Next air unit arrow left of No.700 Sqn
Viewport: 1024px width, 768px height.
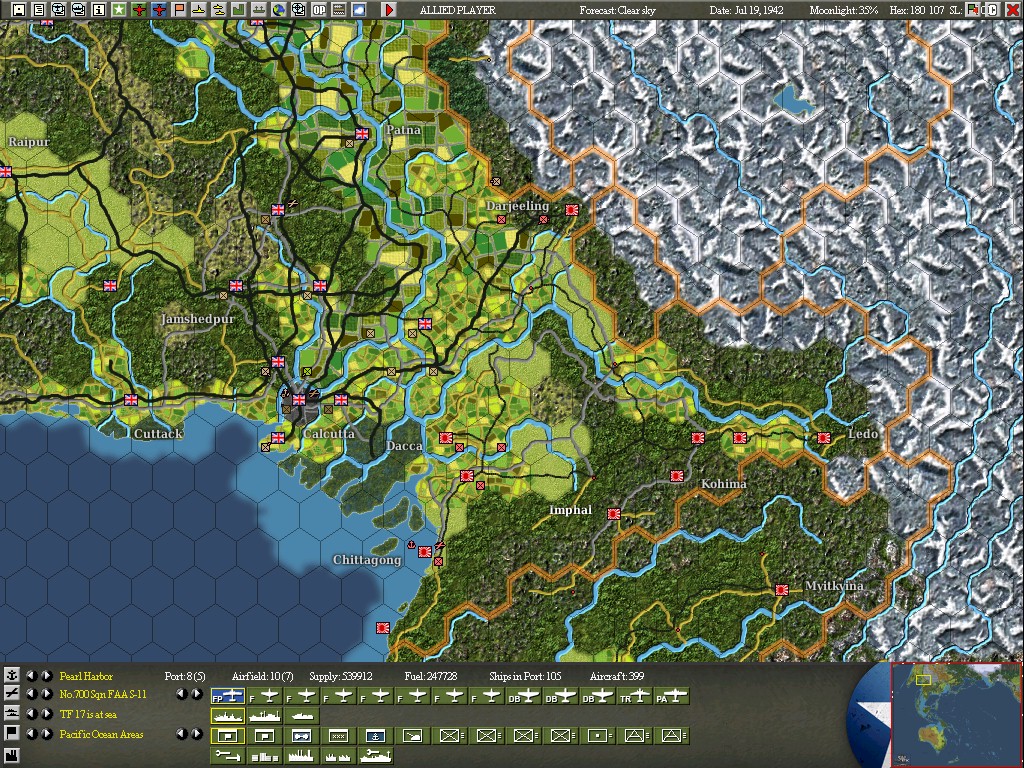46,694
